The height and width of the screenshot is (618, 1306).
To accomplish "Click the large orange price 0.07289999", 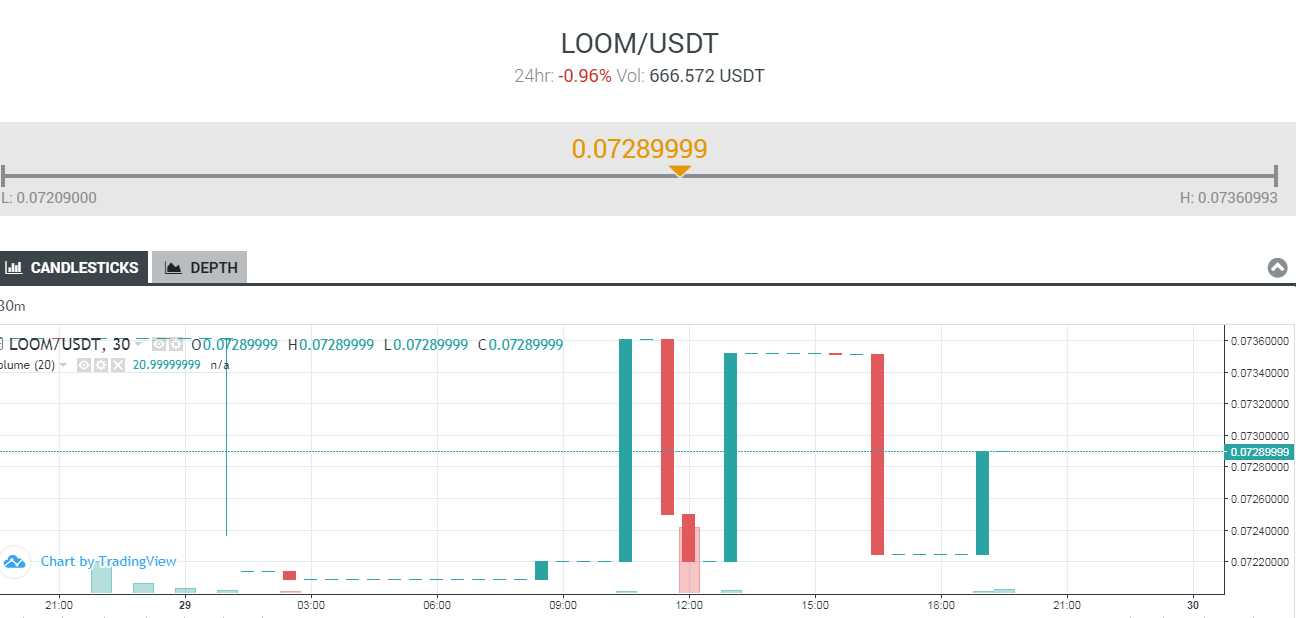I will (640, 149).
